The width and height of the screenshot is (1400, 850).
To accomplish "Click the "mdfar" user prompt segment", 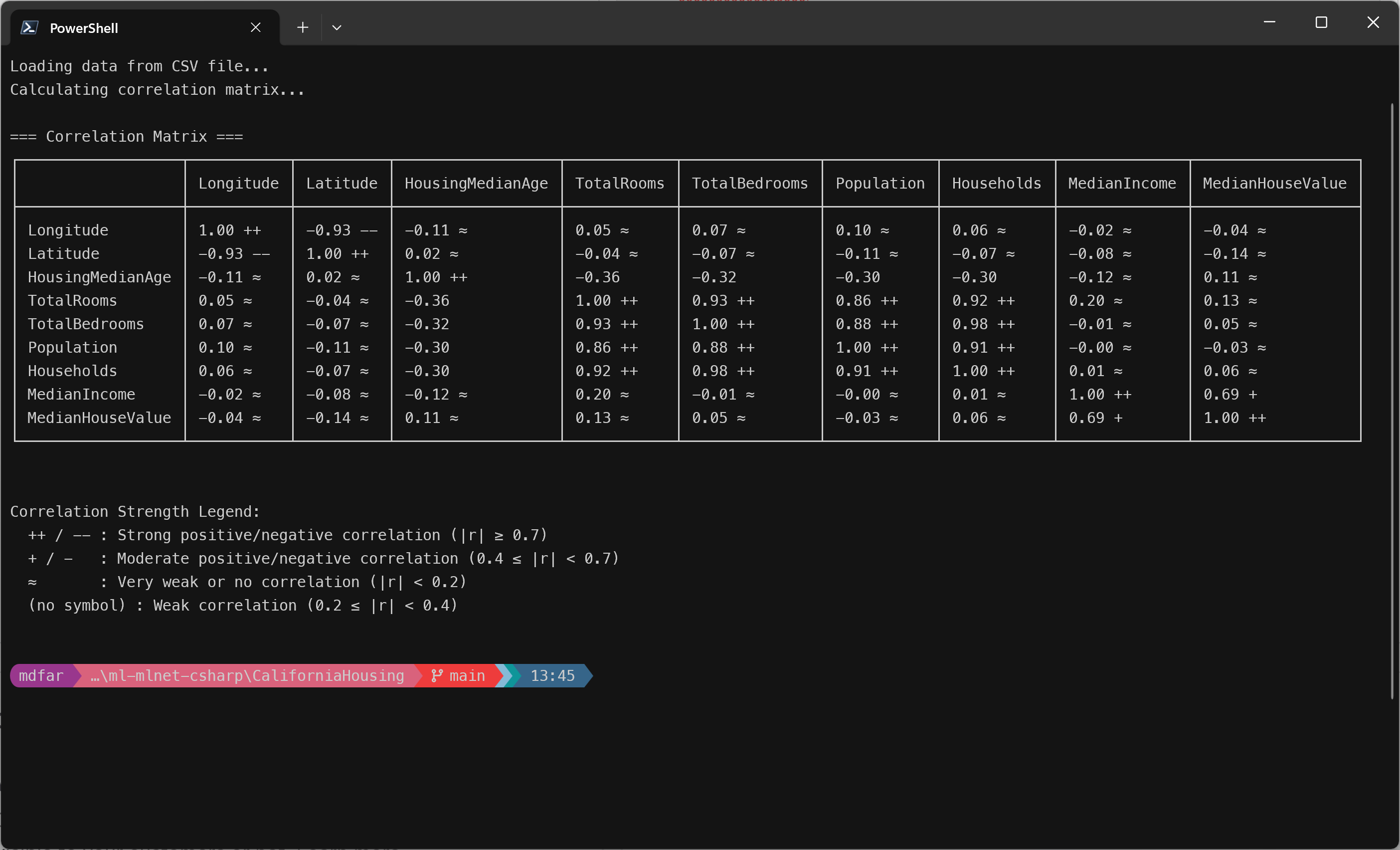I will [x=41, y=675].
